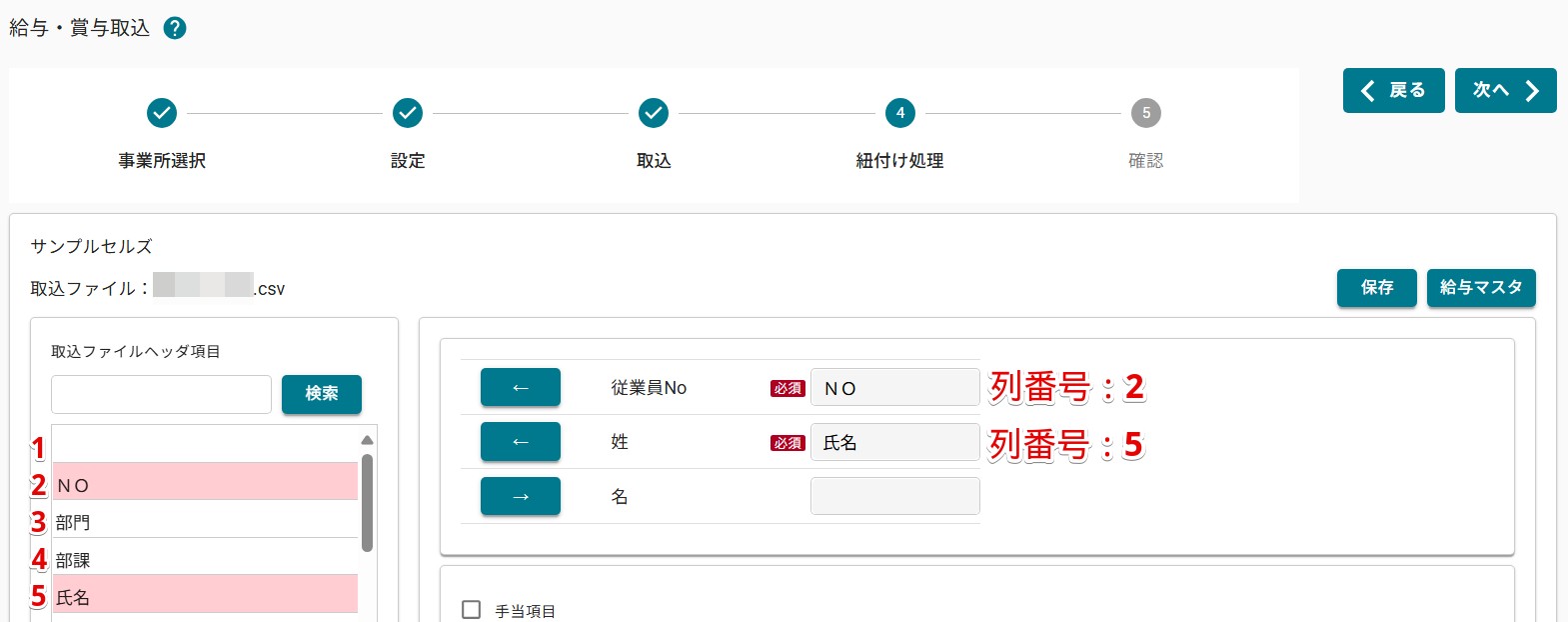Enable the 手当項目 checkbox

[x=472, y=610]
